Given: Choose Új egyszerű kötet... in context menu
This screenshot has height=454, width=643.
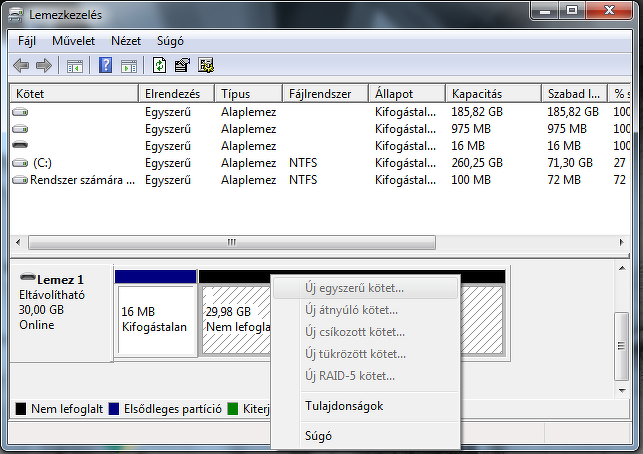Looking at the screenshot, I should pyautogui.click(x=365, y=288).
